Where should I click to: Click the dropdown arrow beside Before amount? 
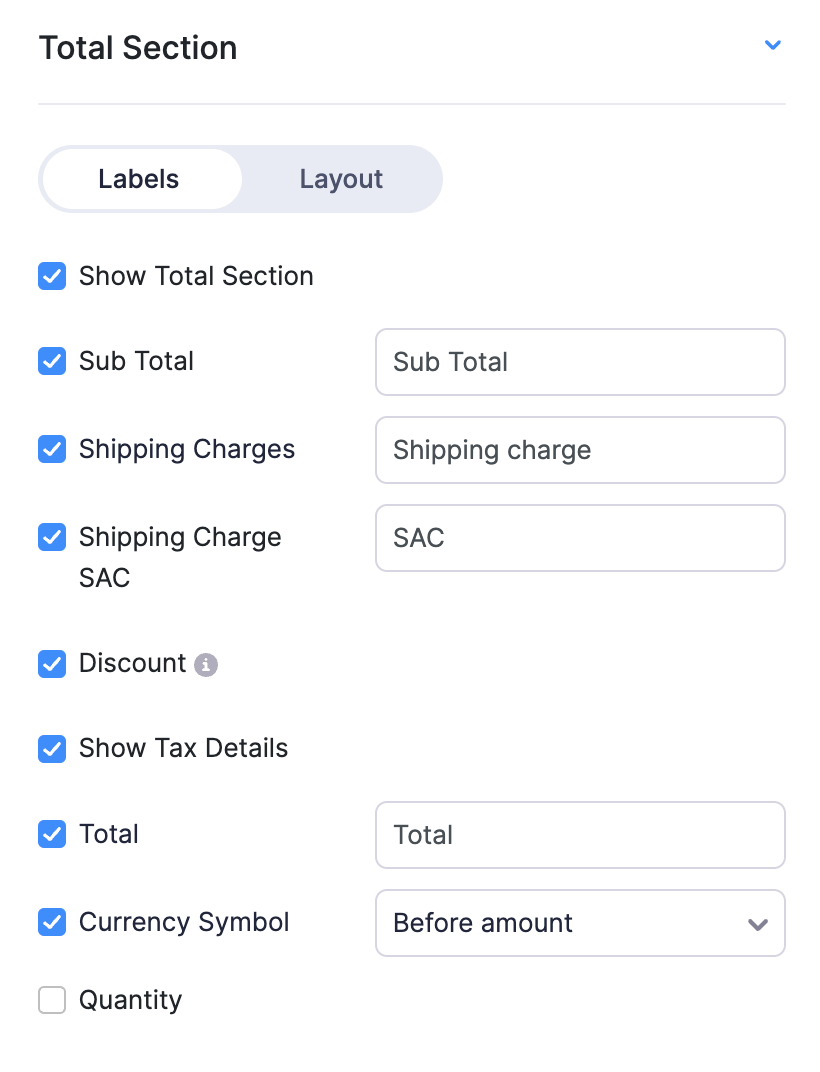pyautogui.click(x=757, y=924)
